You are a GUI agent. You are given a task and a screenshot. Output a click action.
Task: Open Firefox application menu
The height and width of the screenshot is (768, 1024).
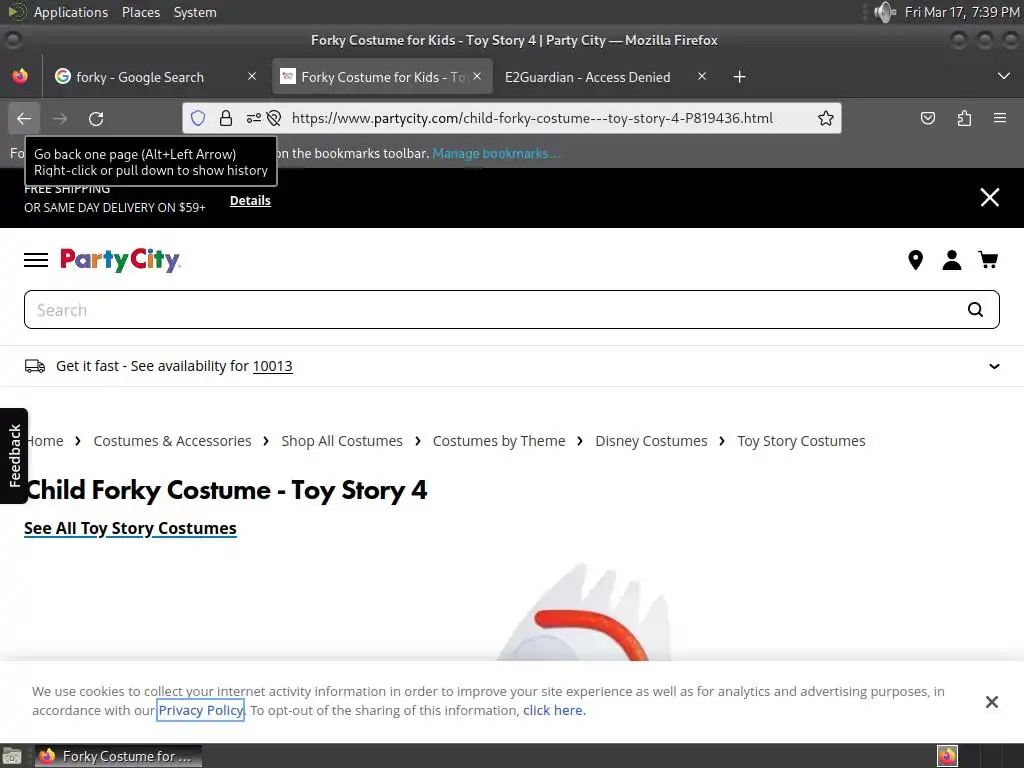[1000, 118]
